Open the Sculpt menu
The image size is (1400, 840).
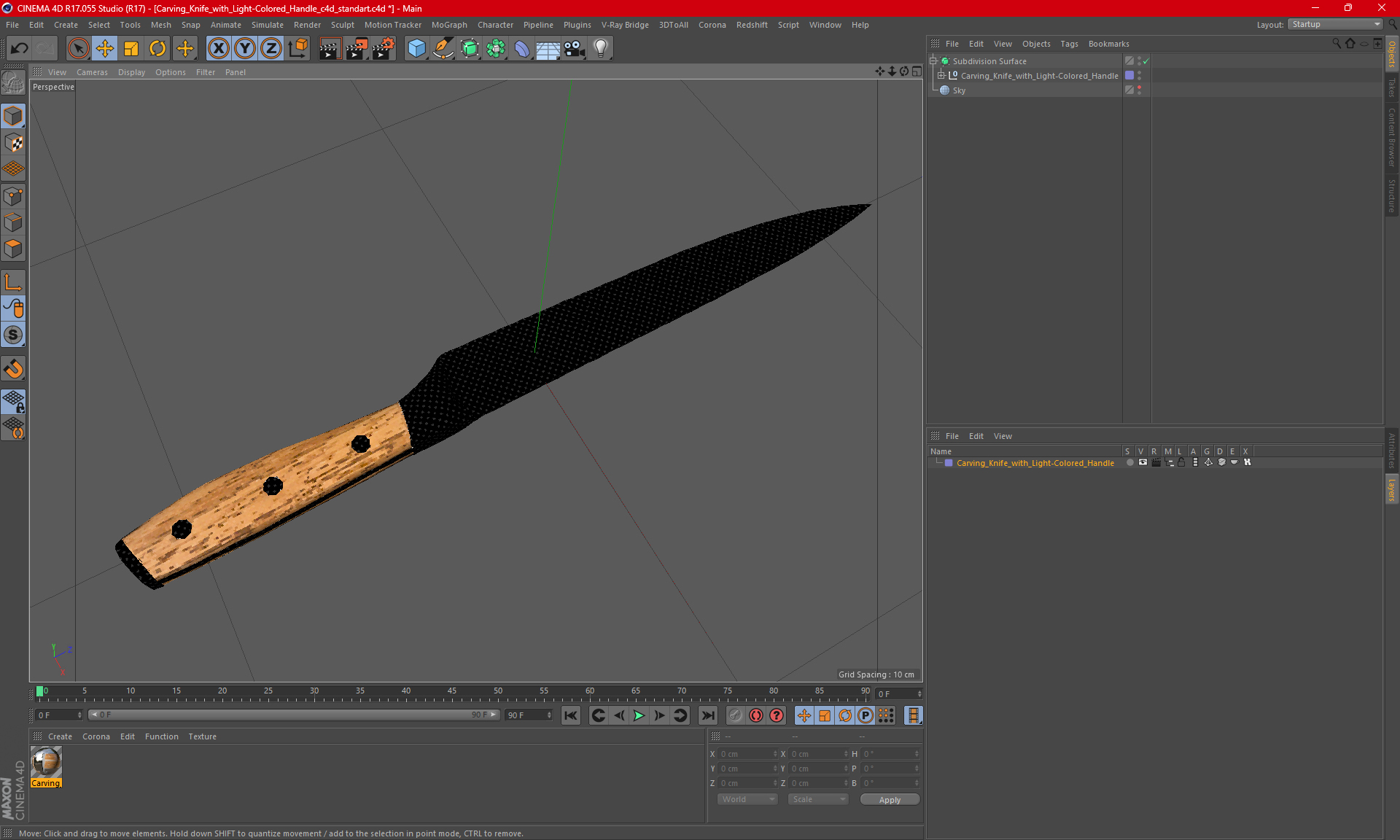tap(342, 25)
